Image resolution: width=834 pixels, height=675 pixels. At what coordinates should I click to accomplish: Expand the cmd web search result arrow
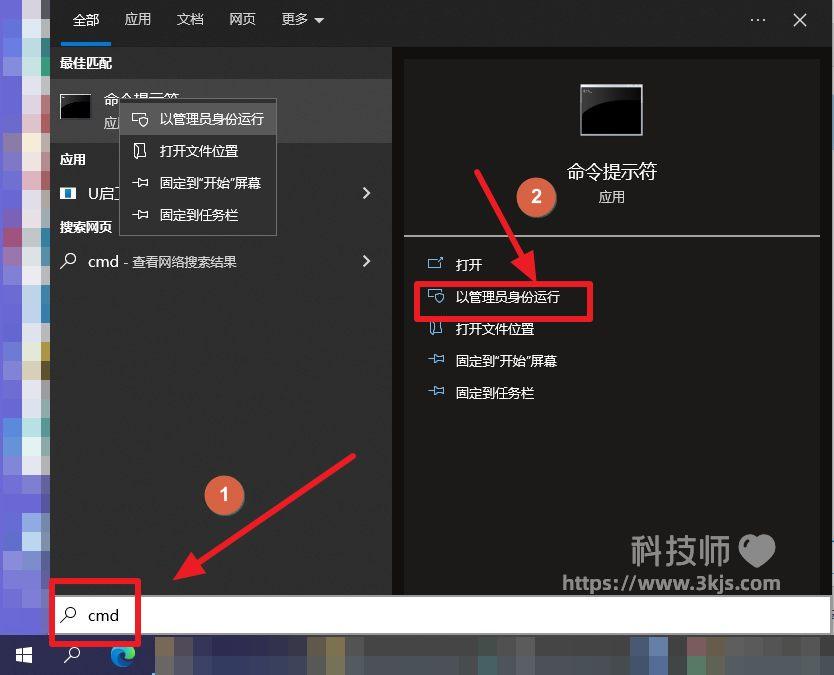point(366,261)
